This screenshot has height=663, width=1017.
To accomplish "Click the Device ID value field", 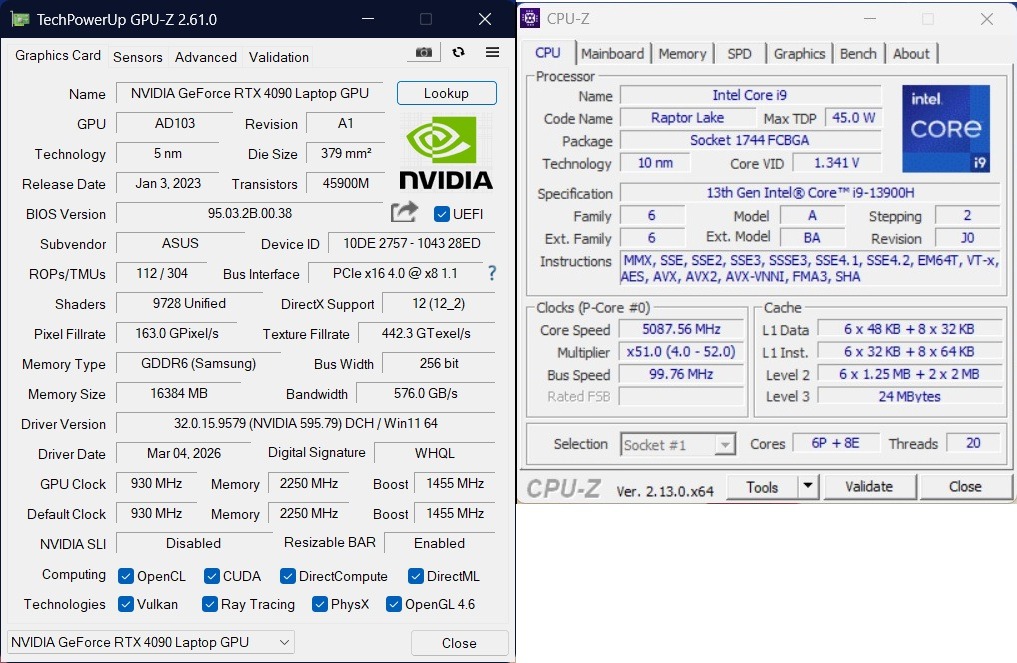I will coord(412,243).
